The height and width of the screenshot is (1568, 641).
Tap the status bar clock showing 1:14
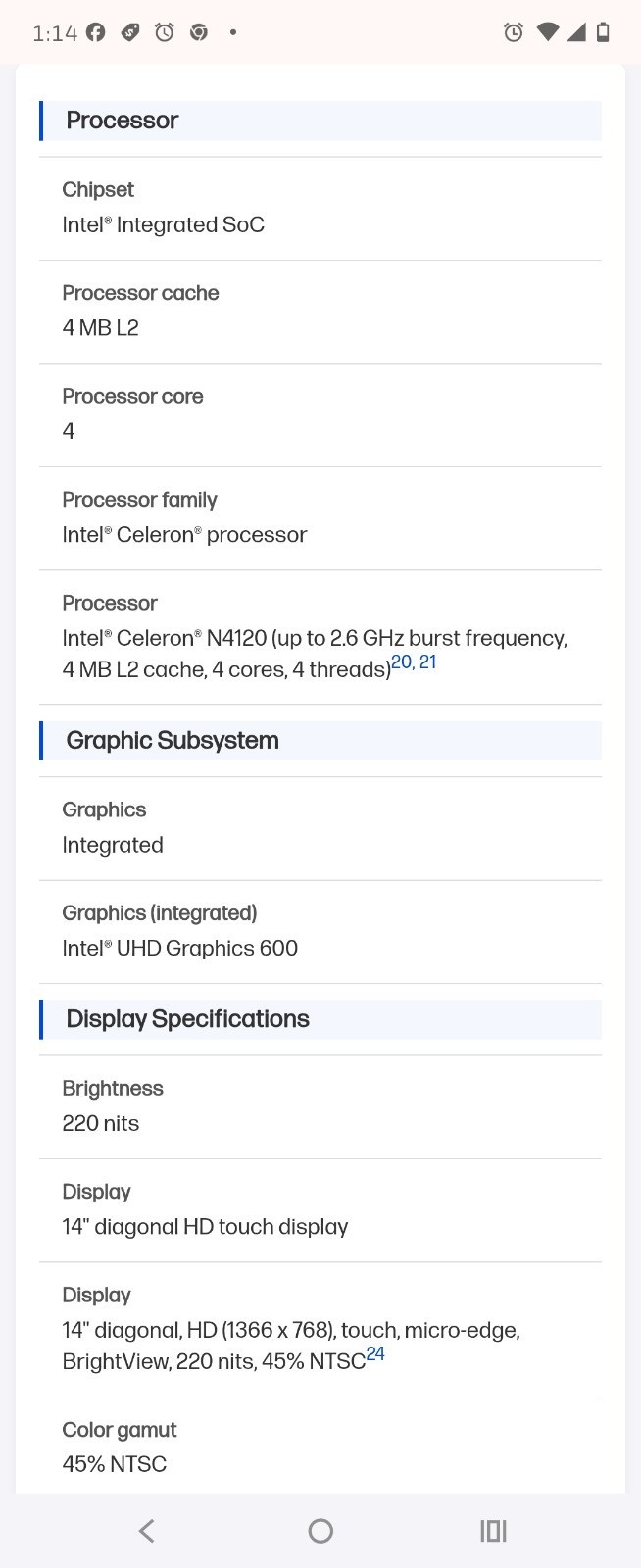55,33
